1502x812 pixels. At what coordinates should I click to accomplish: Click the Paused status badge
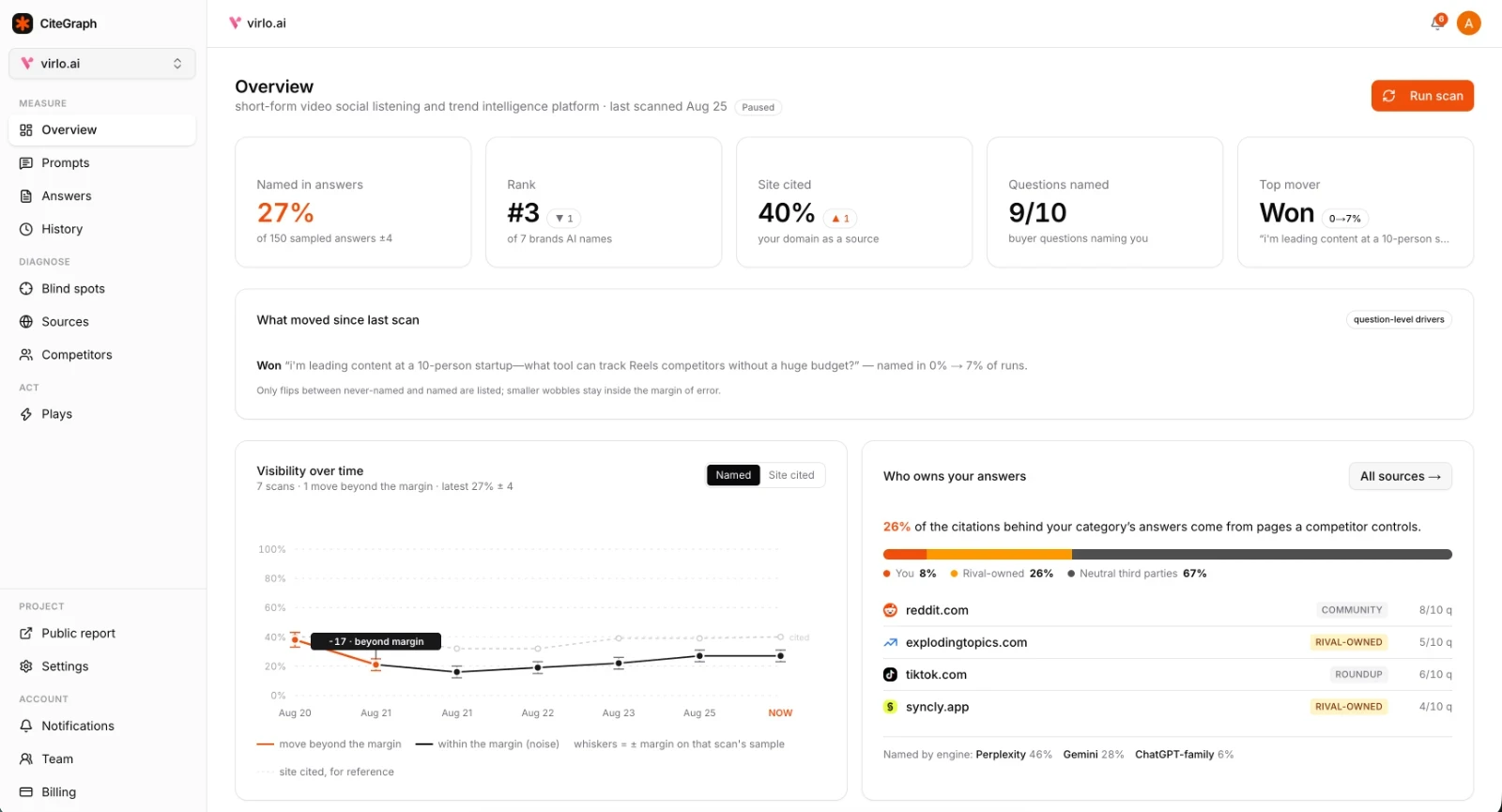[x=759, y=107]
